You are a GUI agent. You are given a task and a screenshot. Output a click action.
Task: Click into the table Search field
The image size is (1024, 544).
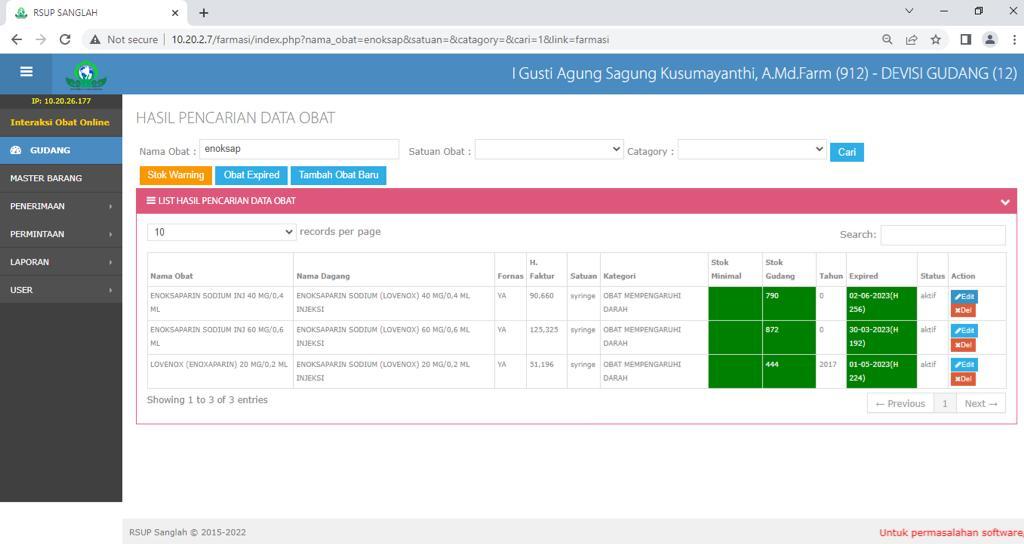(942, 234)
